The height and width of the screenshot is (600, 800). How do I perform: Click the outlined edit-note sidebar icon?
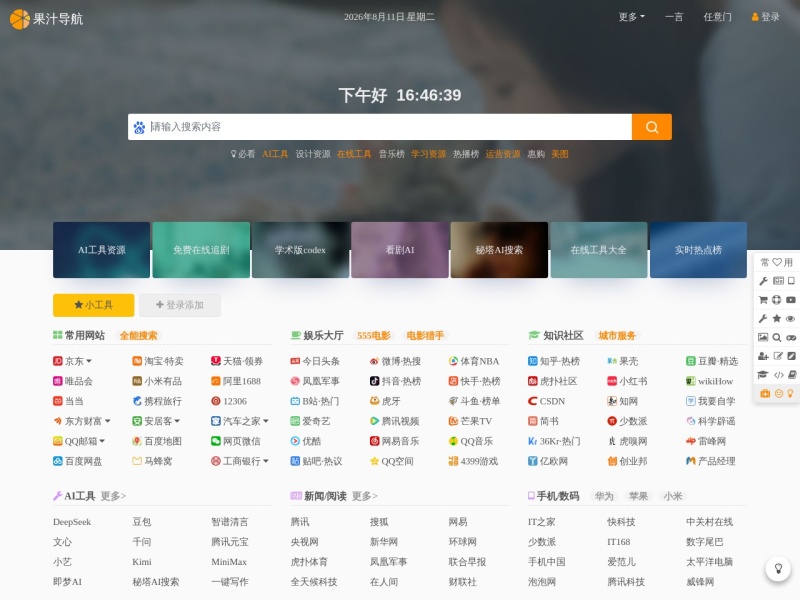778,356
